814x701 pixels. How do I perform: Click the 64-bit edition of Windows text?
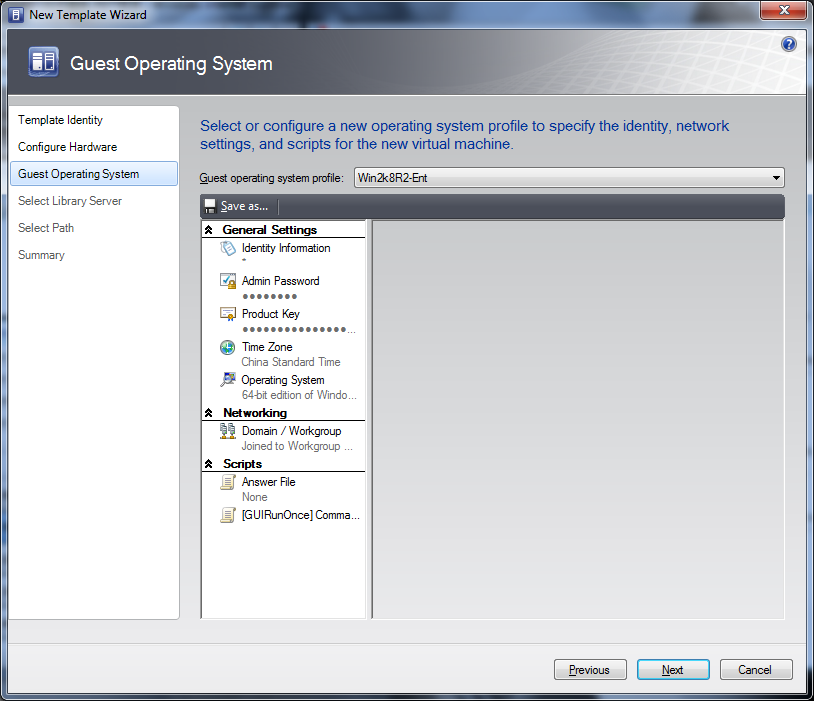point(299,395)
